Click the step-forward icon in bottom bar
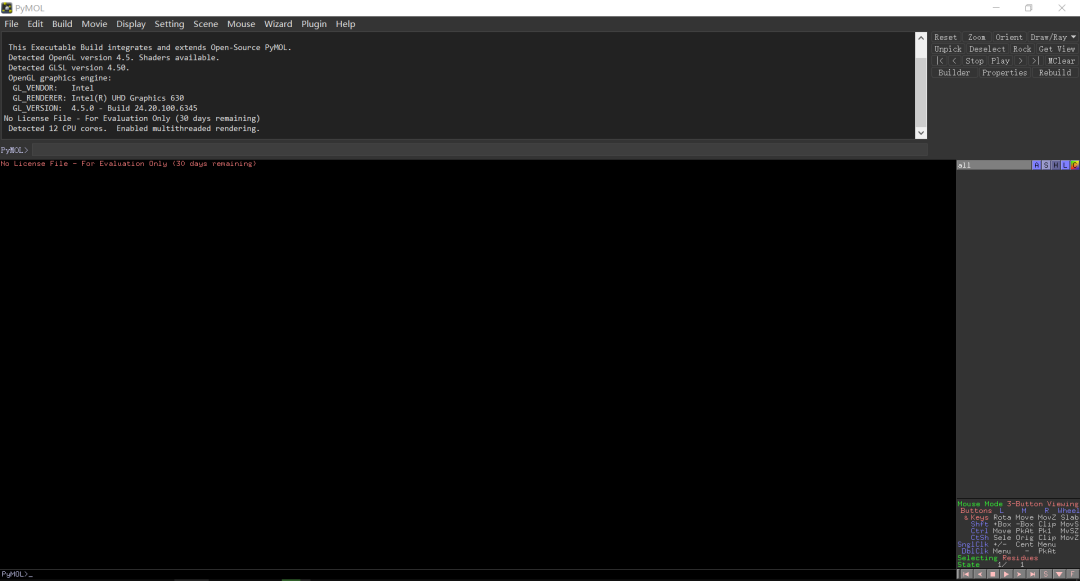The height and width of the screenshot is (581, 1080). click(1019, 574)
